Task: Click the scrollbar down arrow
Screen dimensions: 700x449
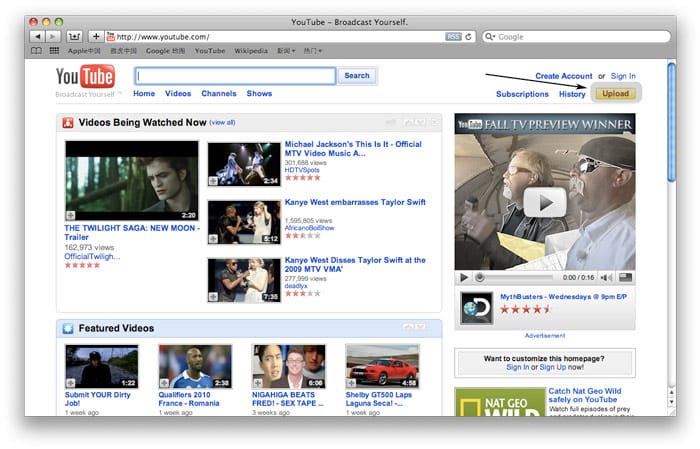Action: coord(671,402)
